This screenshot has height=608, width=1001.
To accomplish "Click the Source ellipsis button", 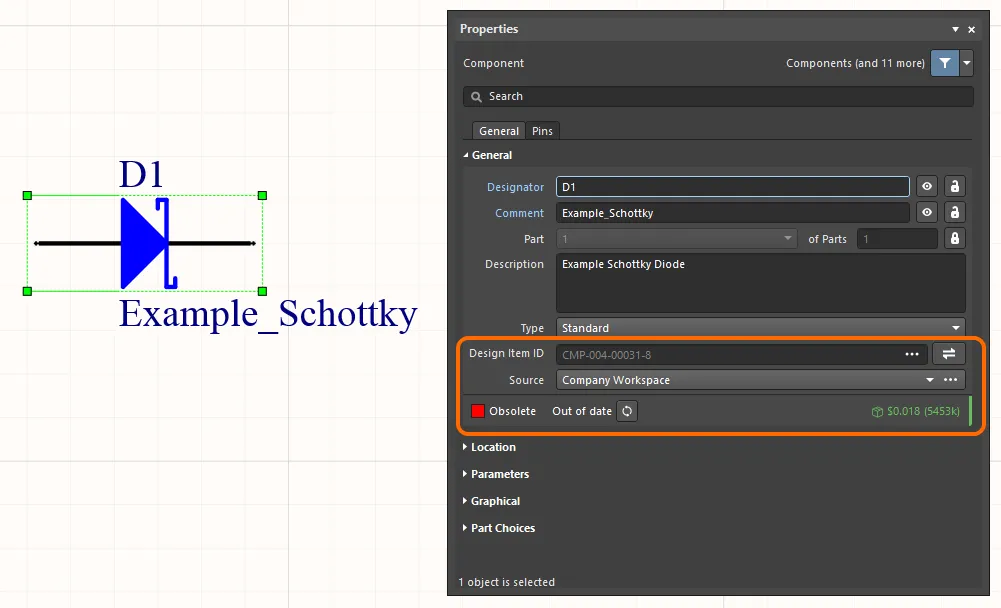I will tap(951, 380).
